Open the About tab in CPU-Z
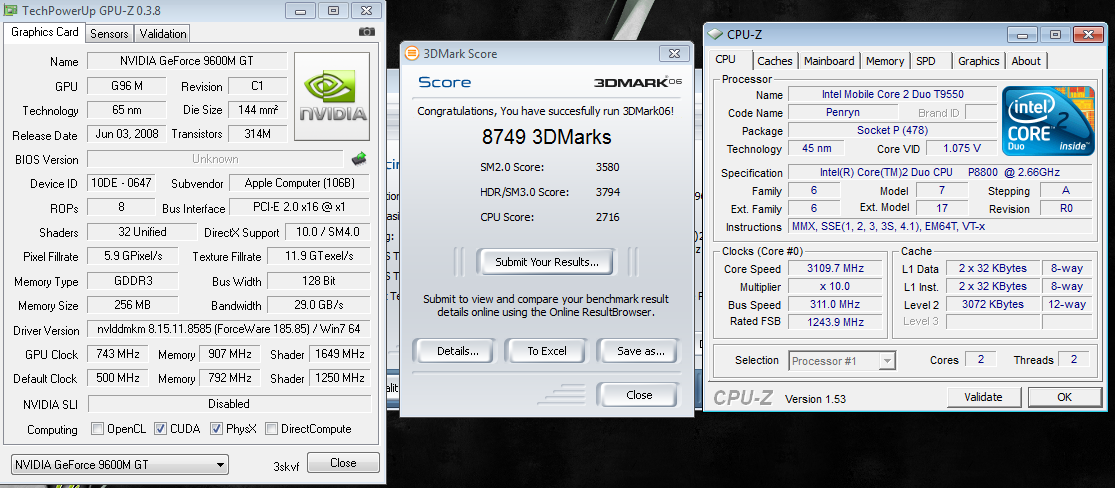1115x488 pixels. pos(1026,61)
